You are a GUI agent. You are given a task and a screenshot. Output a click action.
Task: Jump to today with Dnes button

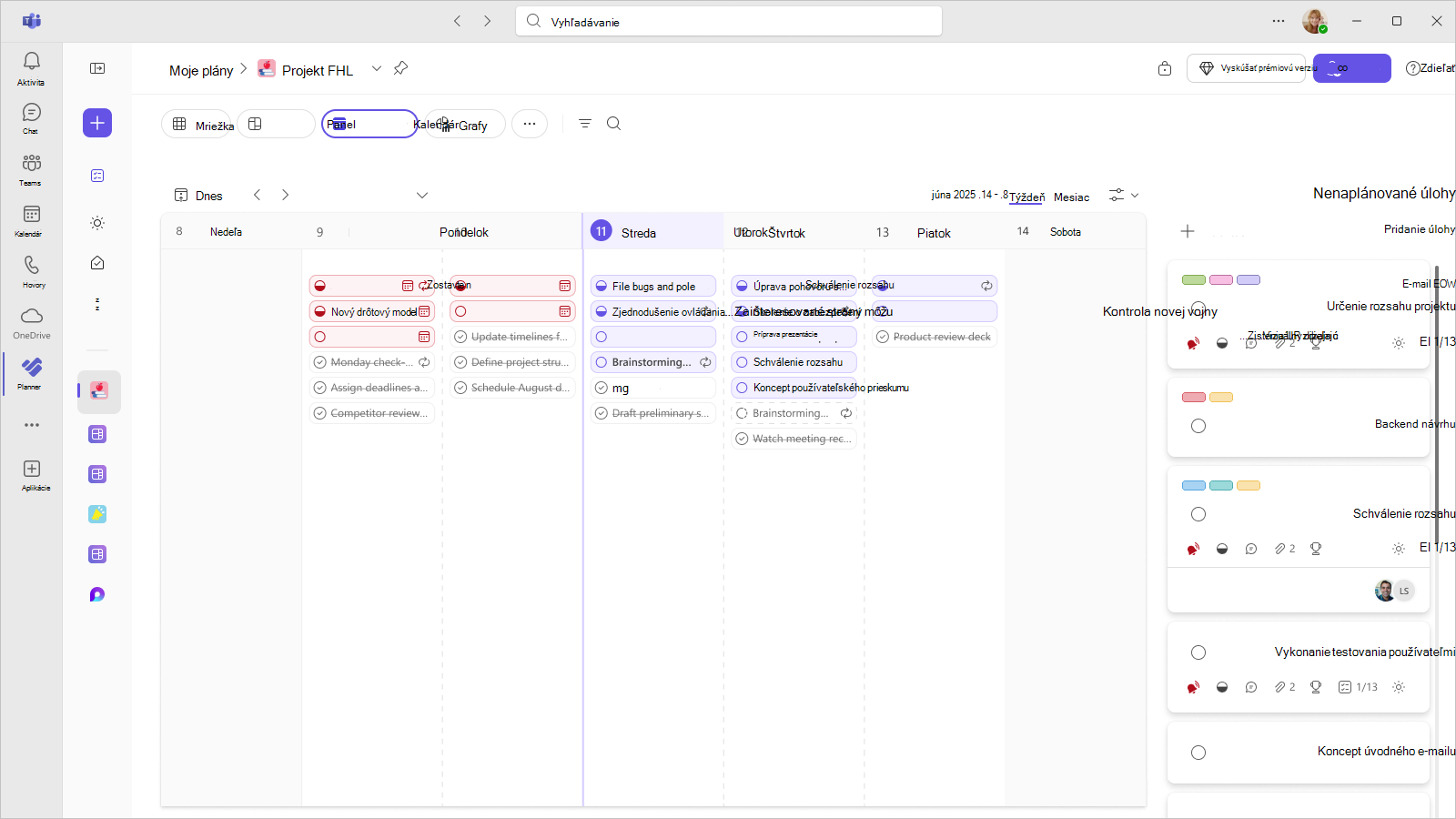[x=198, y=195]
